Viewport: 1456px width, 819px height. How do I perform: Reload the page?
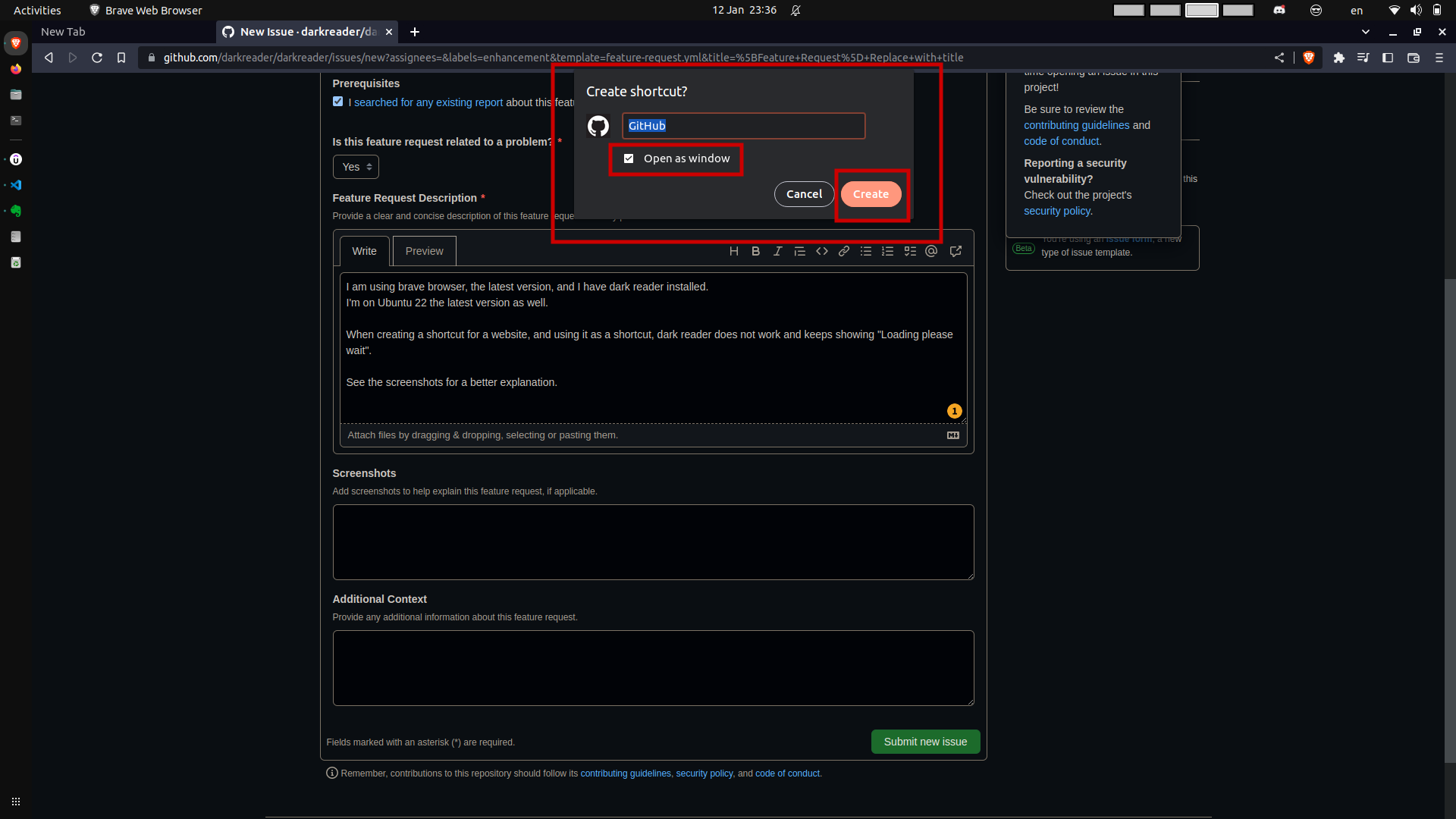tap(97, 58)
